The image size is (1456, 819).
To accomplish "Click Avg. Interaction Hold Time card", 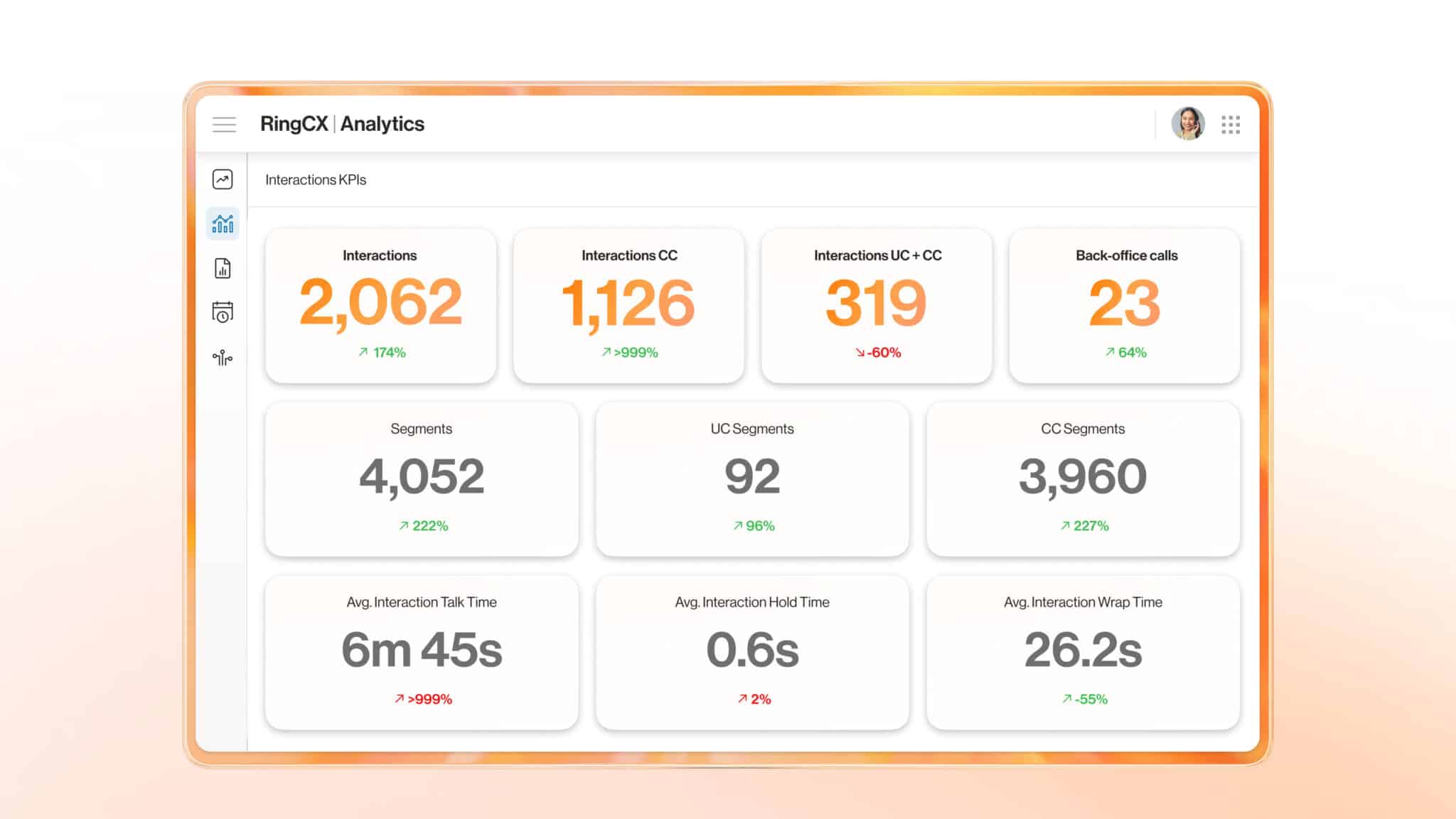I will 752,652.
